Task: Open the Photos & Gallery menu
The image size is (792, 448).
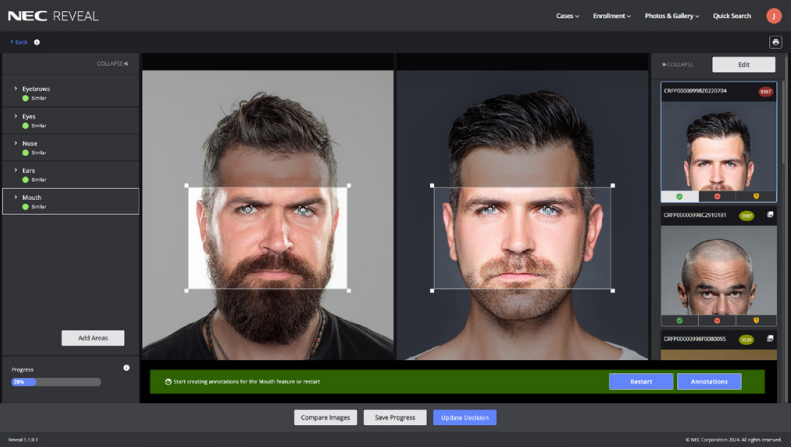Action: pyautogui.click(x=672, y=16)
